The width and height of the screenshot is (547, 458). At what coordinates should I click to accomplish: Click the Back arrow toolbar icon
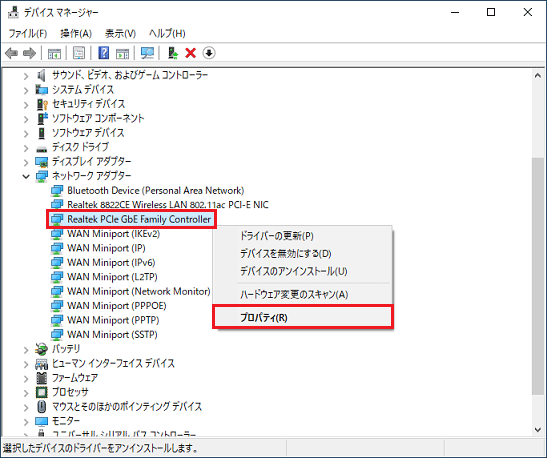pyautogui.click(x=12, y=53)
